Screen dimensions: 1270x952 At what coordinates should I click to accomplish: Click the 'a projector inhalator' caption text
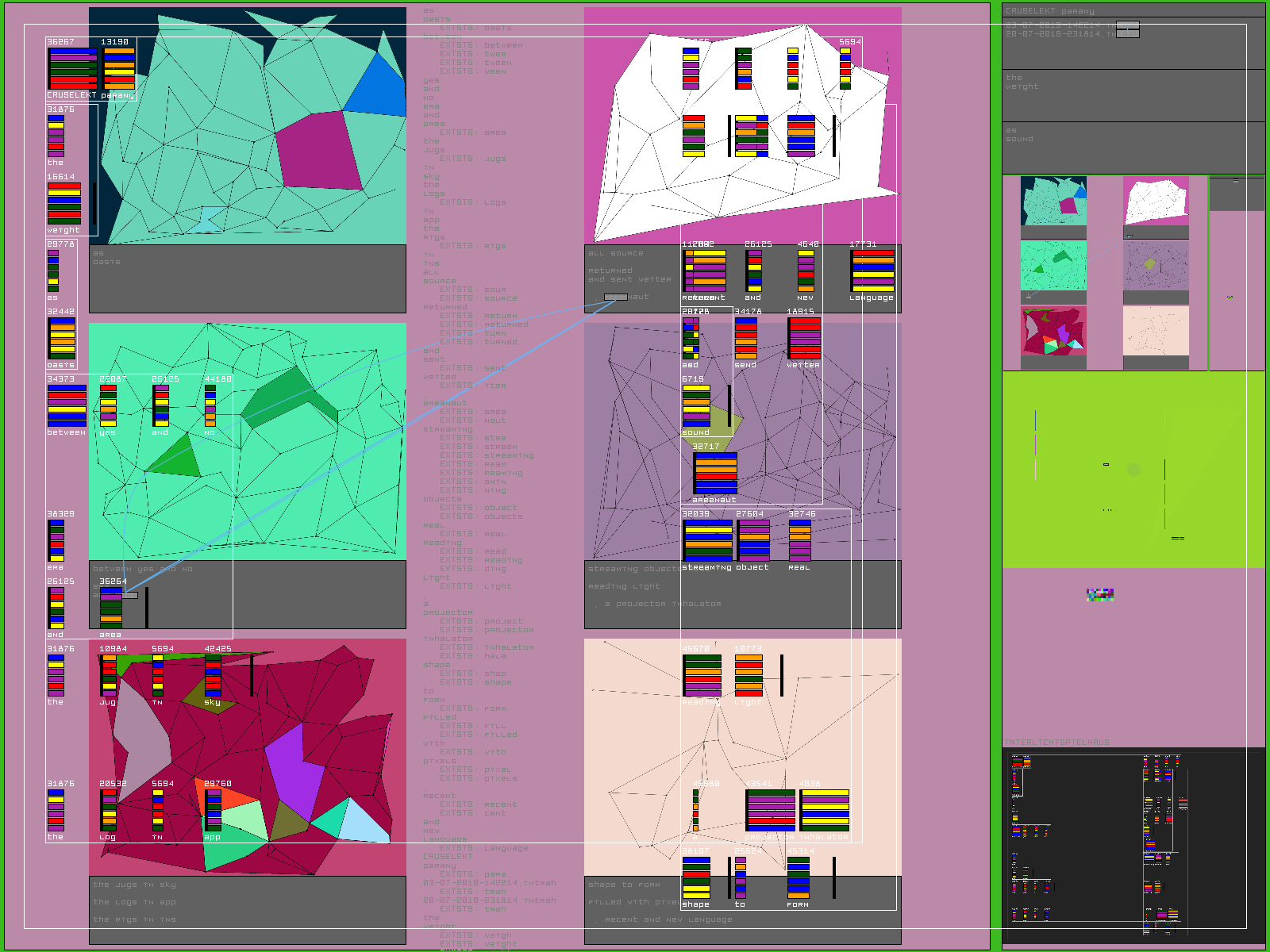[x=663, y=605]
